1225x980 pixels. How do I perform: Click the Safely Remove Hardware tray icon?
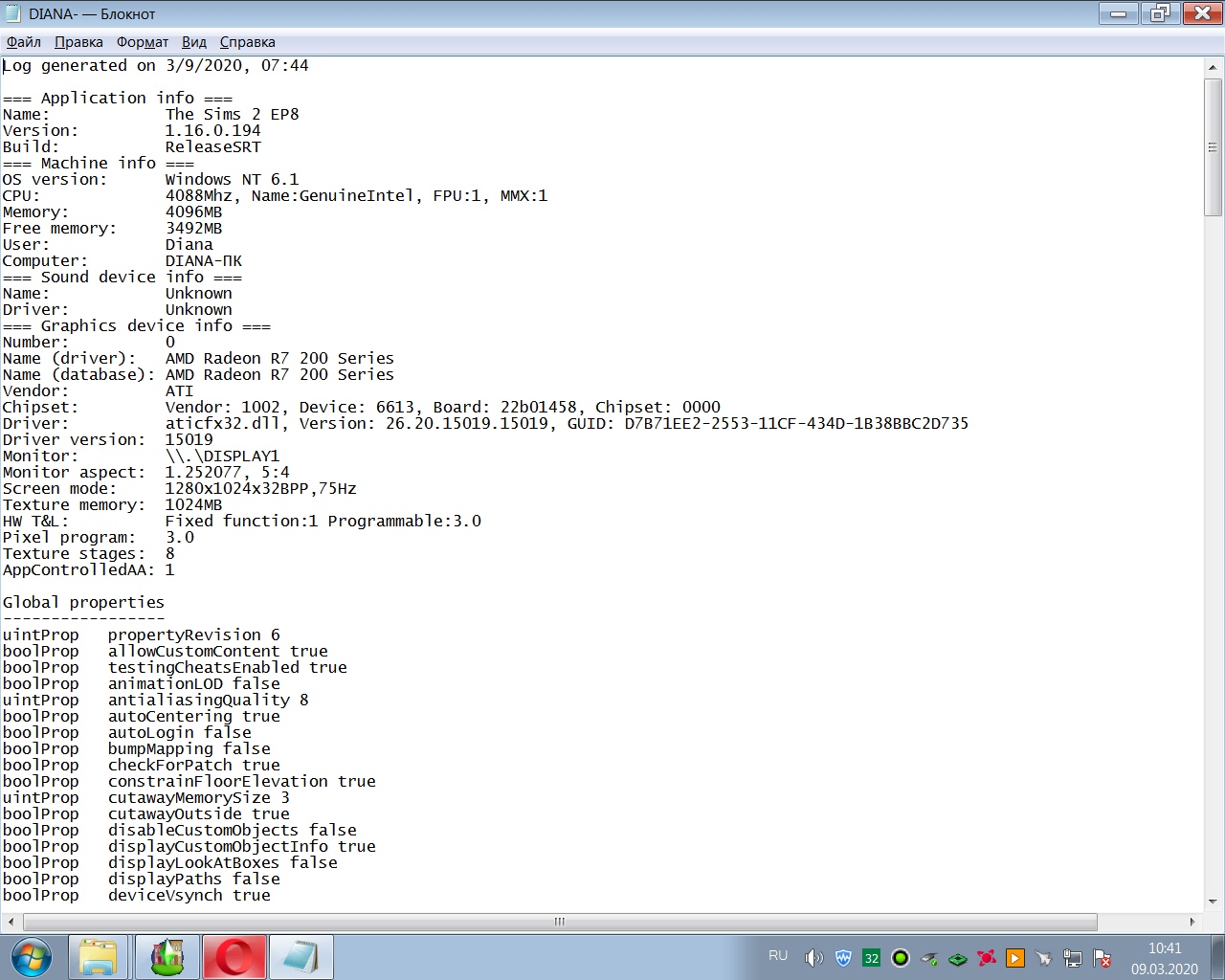(928, 958)
